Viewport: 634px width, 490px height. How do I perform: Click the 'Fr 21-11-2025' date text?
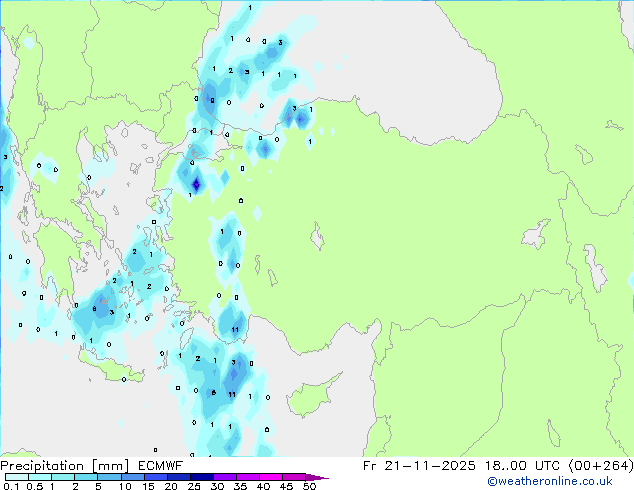coord(419,466)
